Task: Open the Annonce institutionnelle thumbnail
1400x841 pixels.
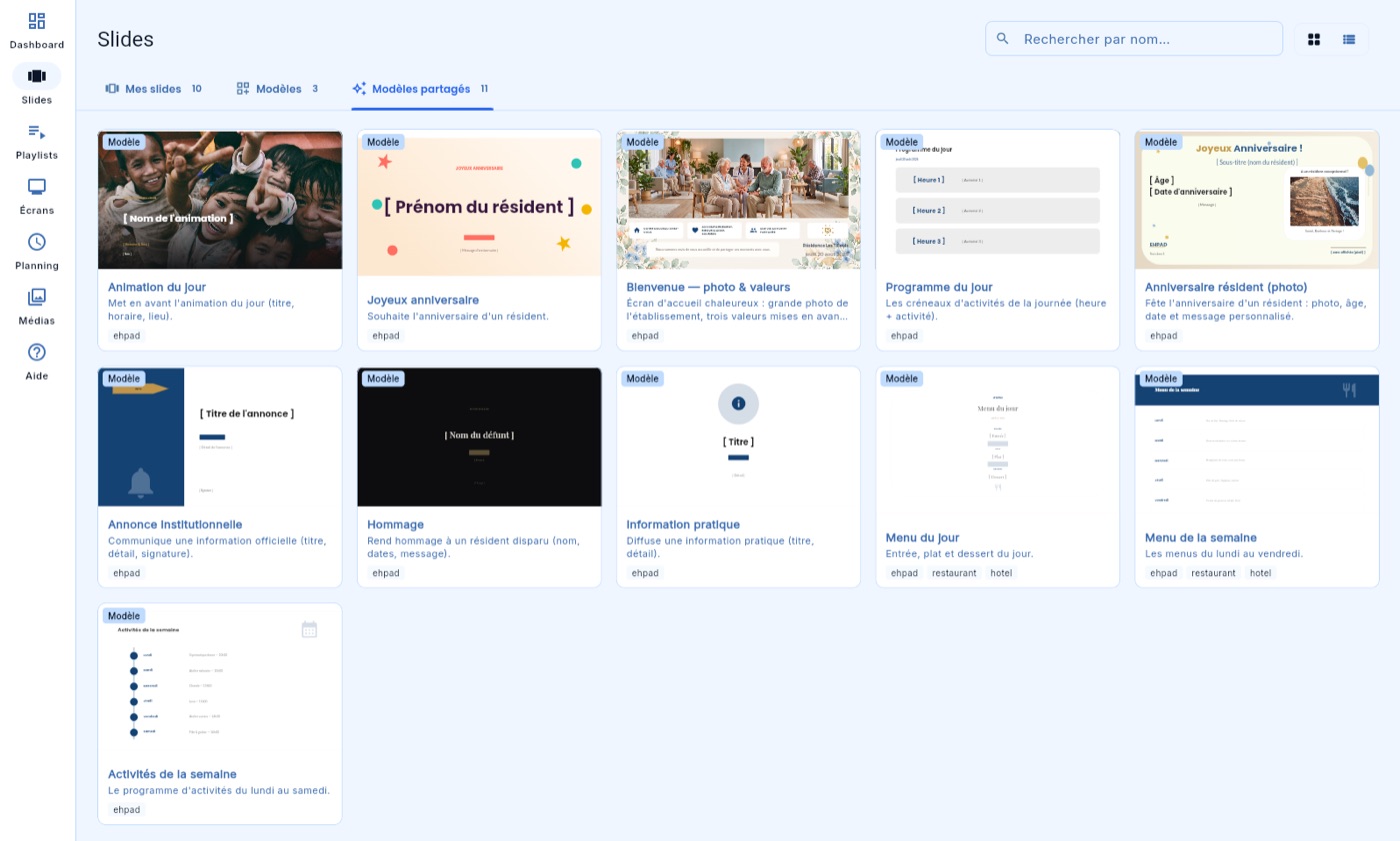Action: pyautogui.click(x=220, y=437)
